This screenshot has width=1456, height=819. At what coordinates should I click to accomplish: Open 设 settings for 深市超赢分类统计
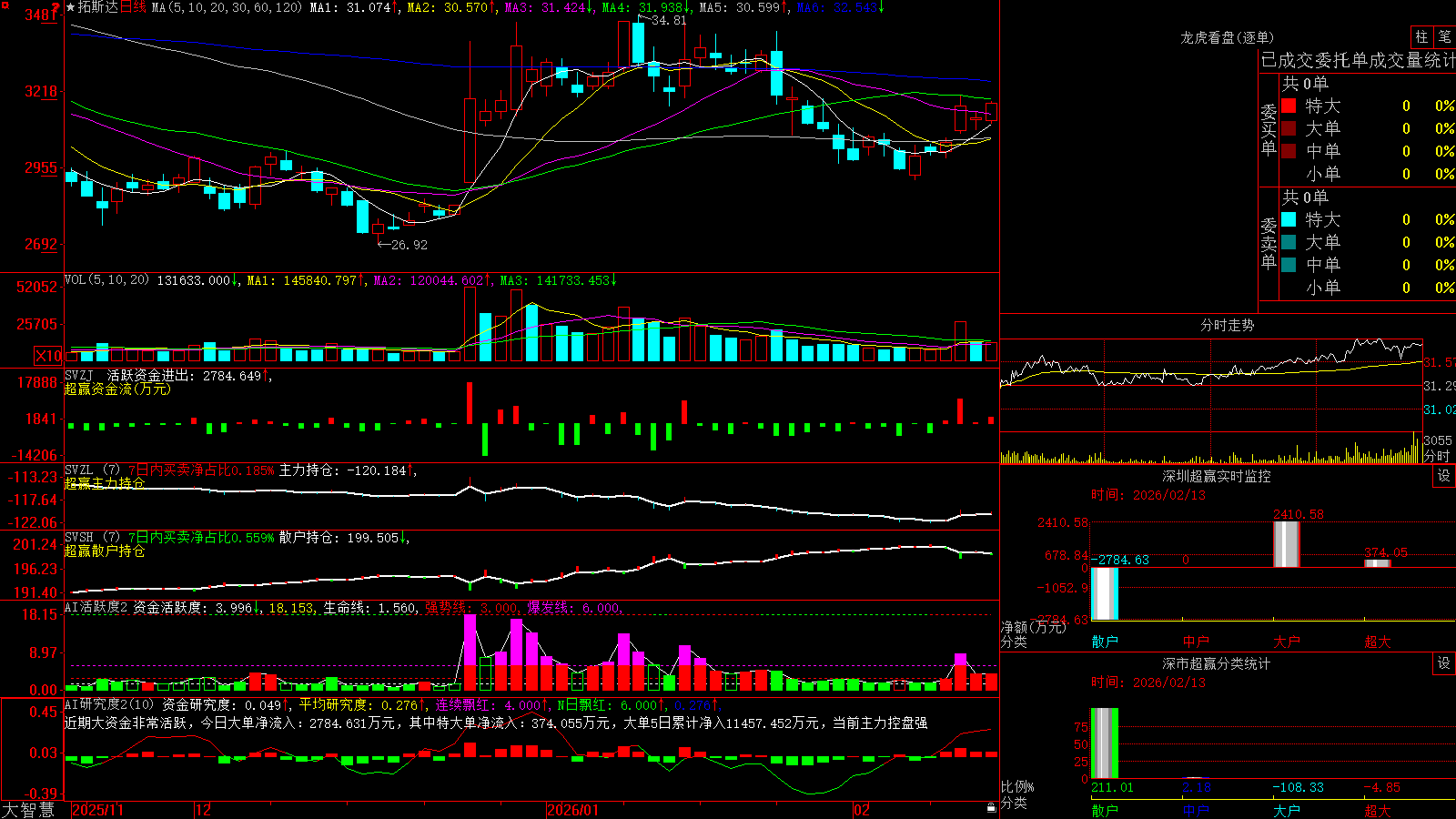pyautogui.click(x=1444, y=663)
